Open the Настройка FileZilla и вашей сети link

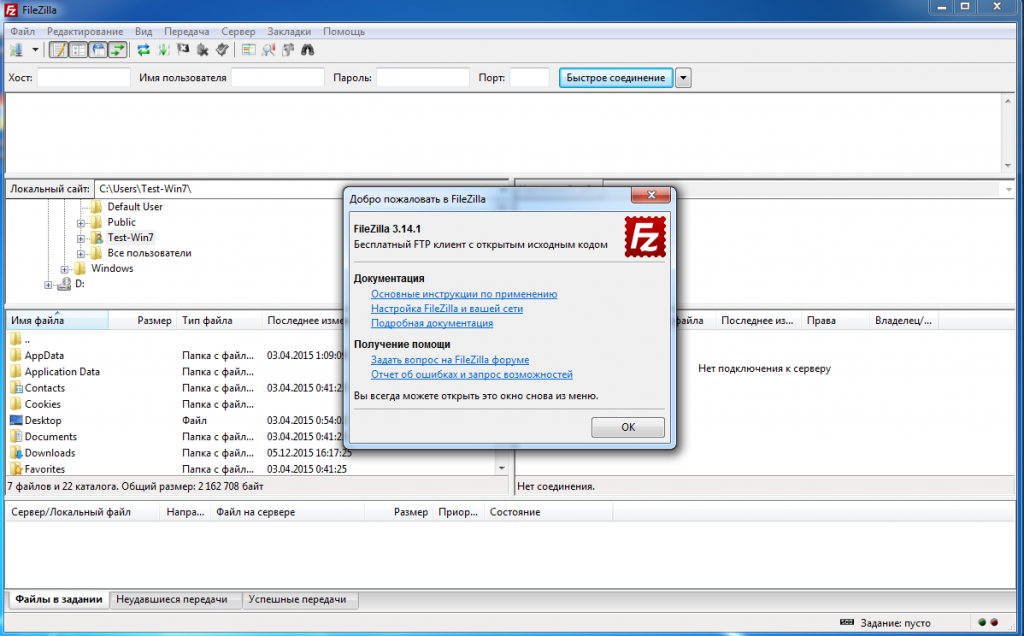coord(447,308)
